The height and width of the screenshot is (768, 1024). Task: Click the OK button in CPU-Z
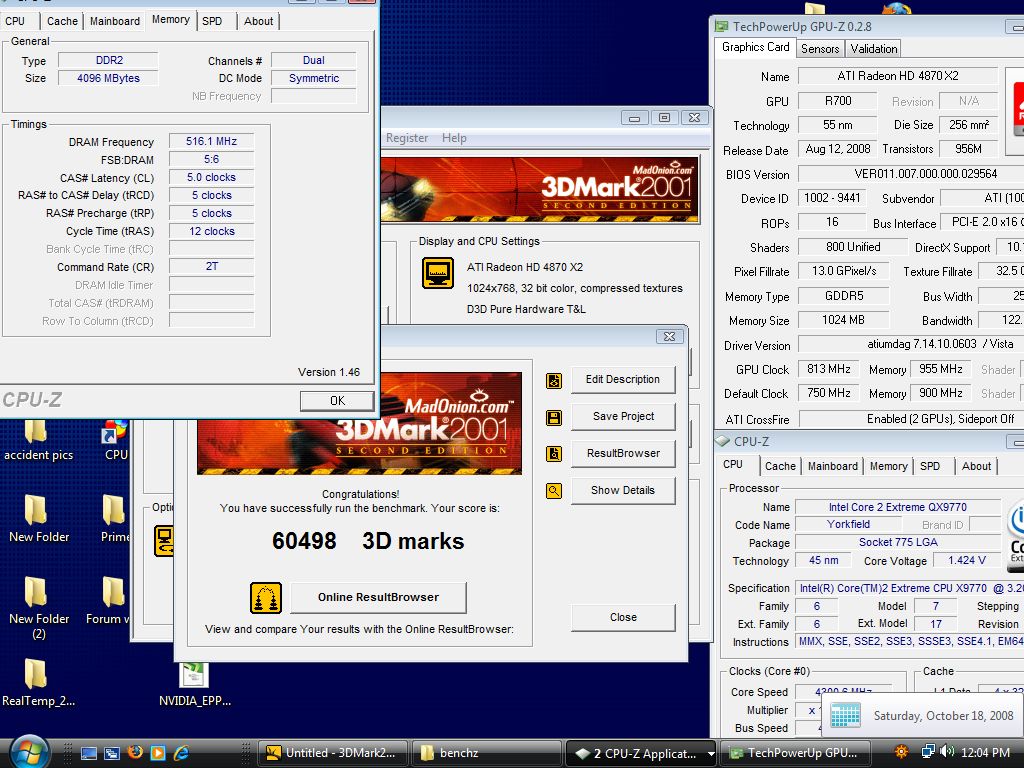[338, 400]
